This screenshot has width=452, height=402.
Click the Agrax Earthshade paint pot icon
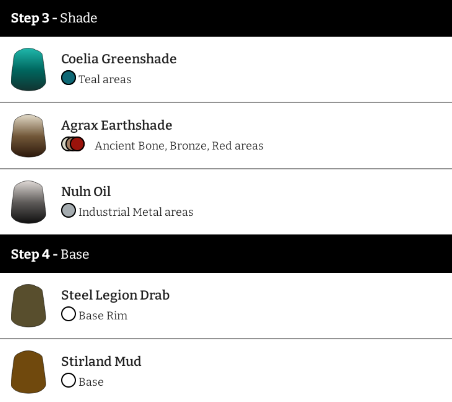tap(28, 136)
